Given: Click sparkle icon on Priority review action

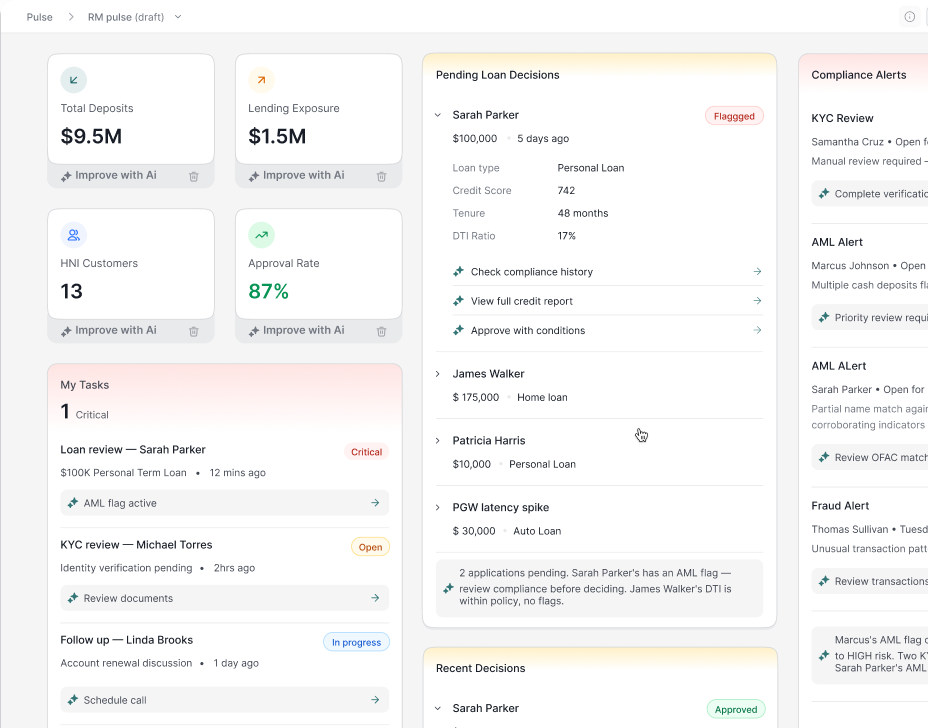Looking at the screenshot, I should 824,317.
